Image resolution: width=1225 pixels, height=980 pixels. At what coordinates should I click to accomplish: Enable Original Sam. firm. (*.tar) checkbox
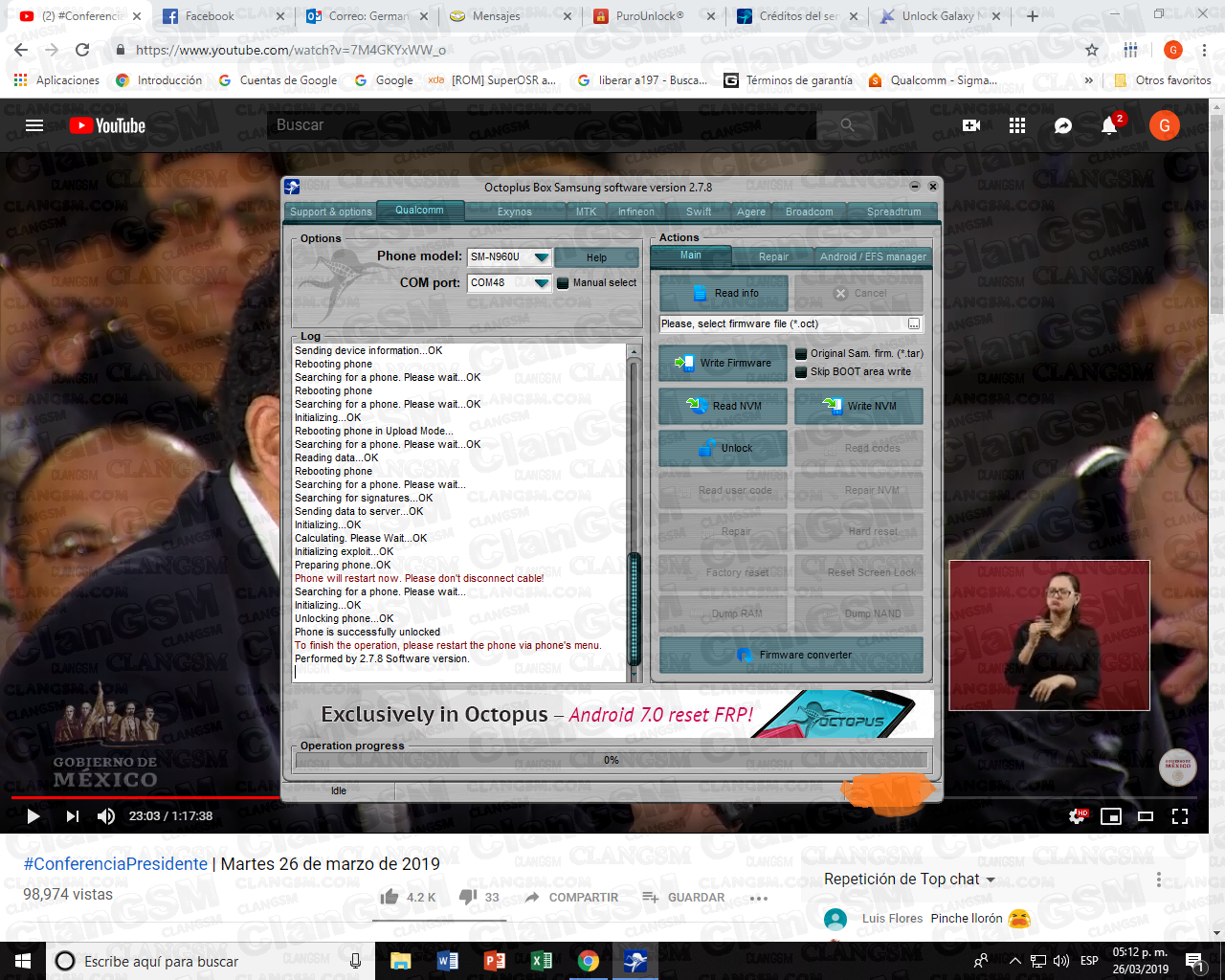(x=801, y=354)
